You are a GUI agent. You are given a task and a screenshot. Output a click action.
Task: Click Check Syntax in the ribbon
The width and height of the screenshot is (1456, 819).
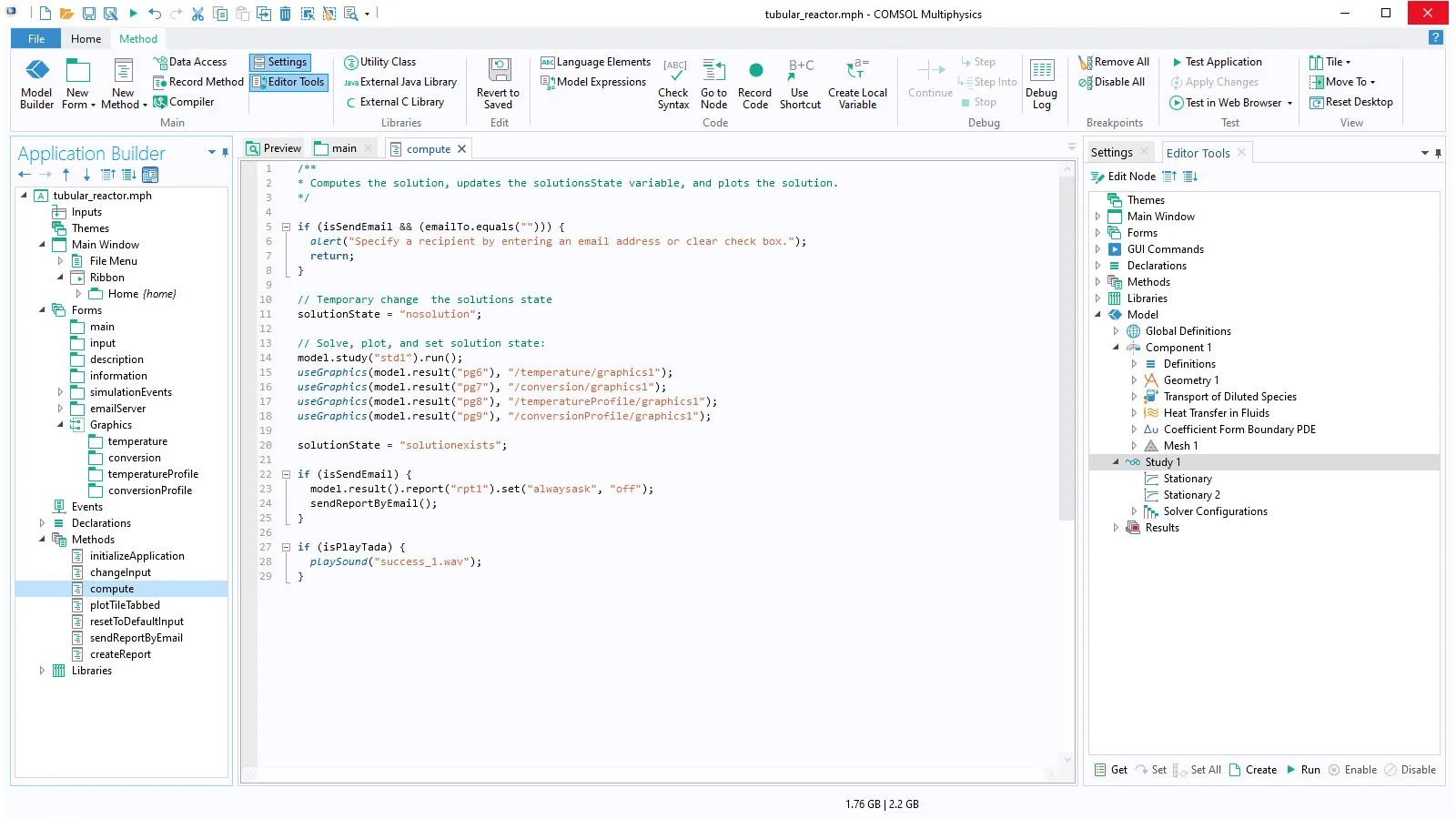click(x=673, y=83)
